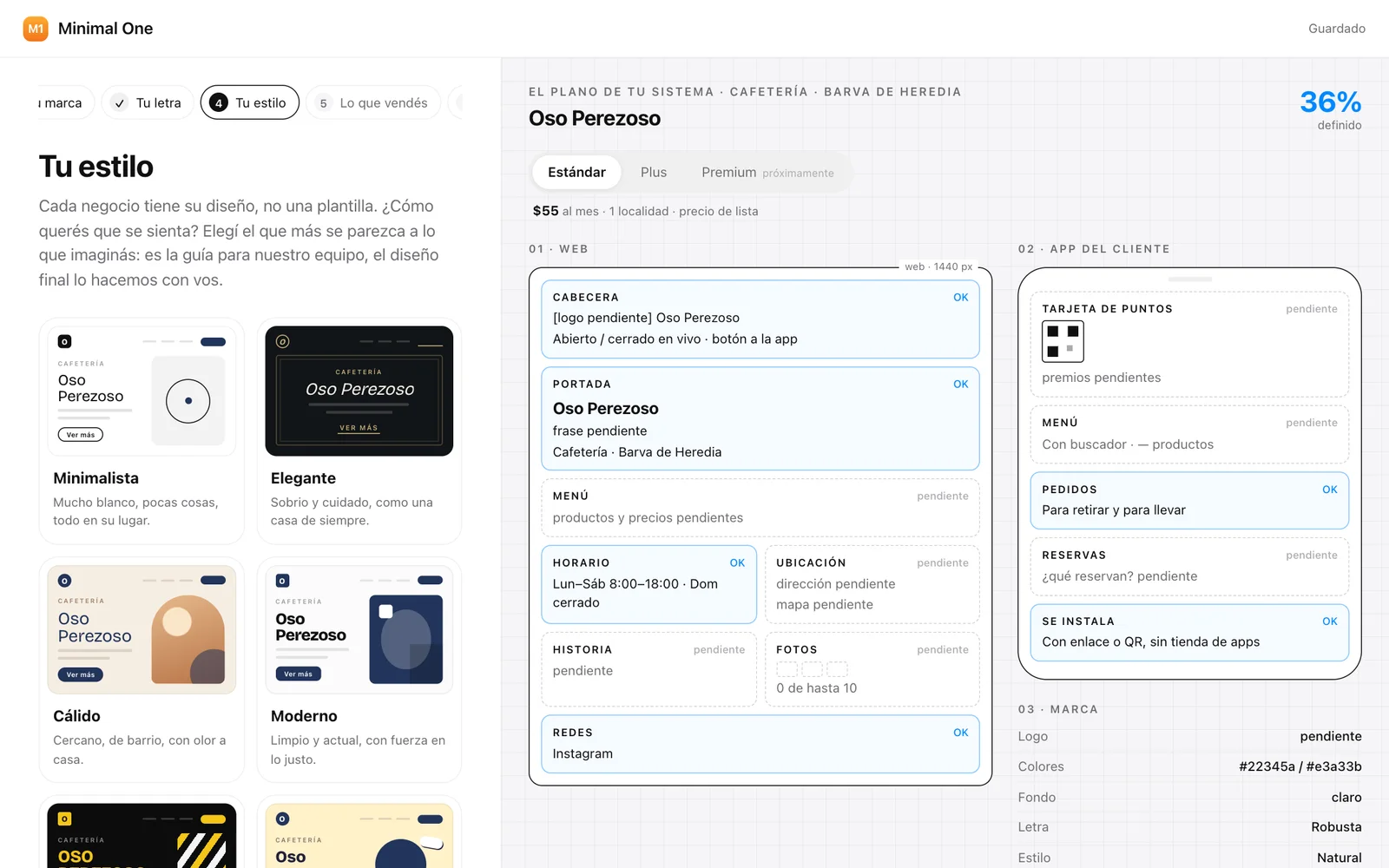The width and height of the screenshot is (1389, 868).
Task: Choose the Cálido style option
Action: pos(142,669)
